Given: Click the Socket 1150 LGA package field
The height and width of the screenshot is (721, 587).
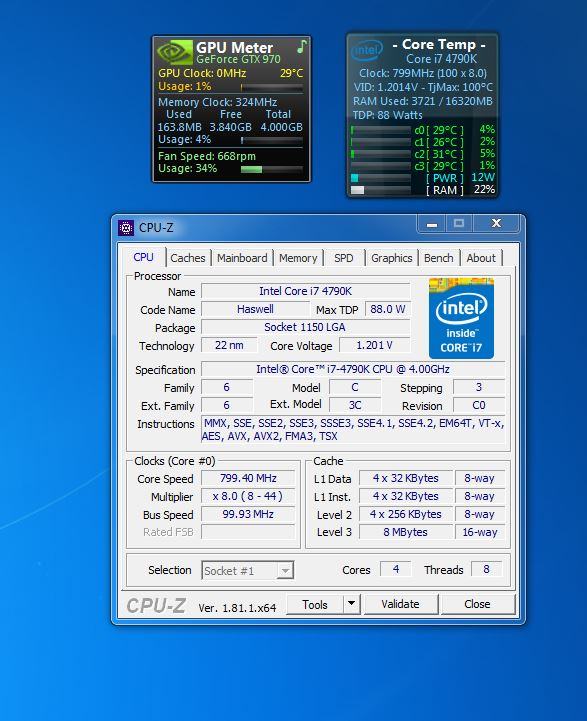Looking at the screenshot, I should 305,327.
